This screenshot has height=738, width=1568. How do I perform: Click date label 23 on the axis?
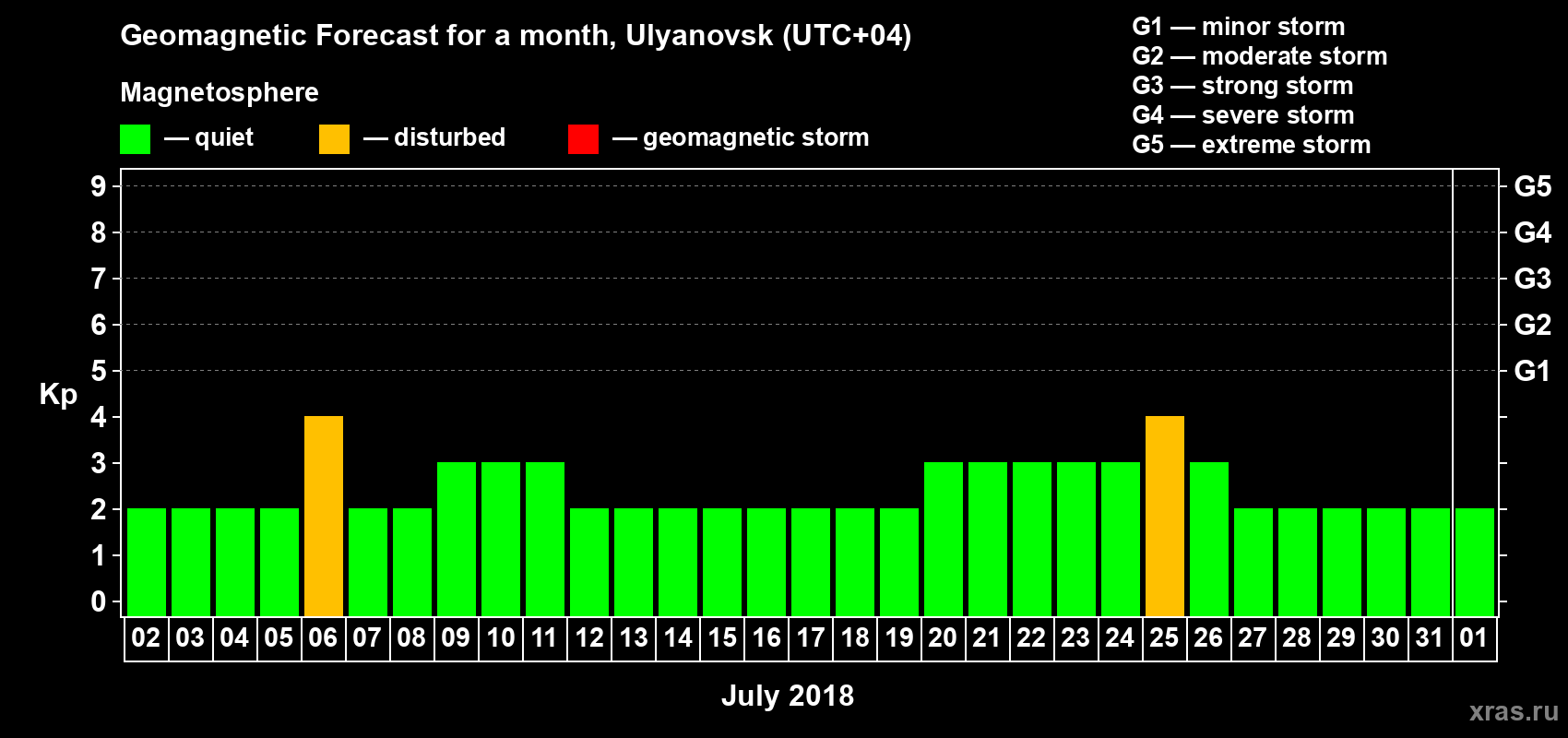pyautogui.click(x=1075, y=637)
